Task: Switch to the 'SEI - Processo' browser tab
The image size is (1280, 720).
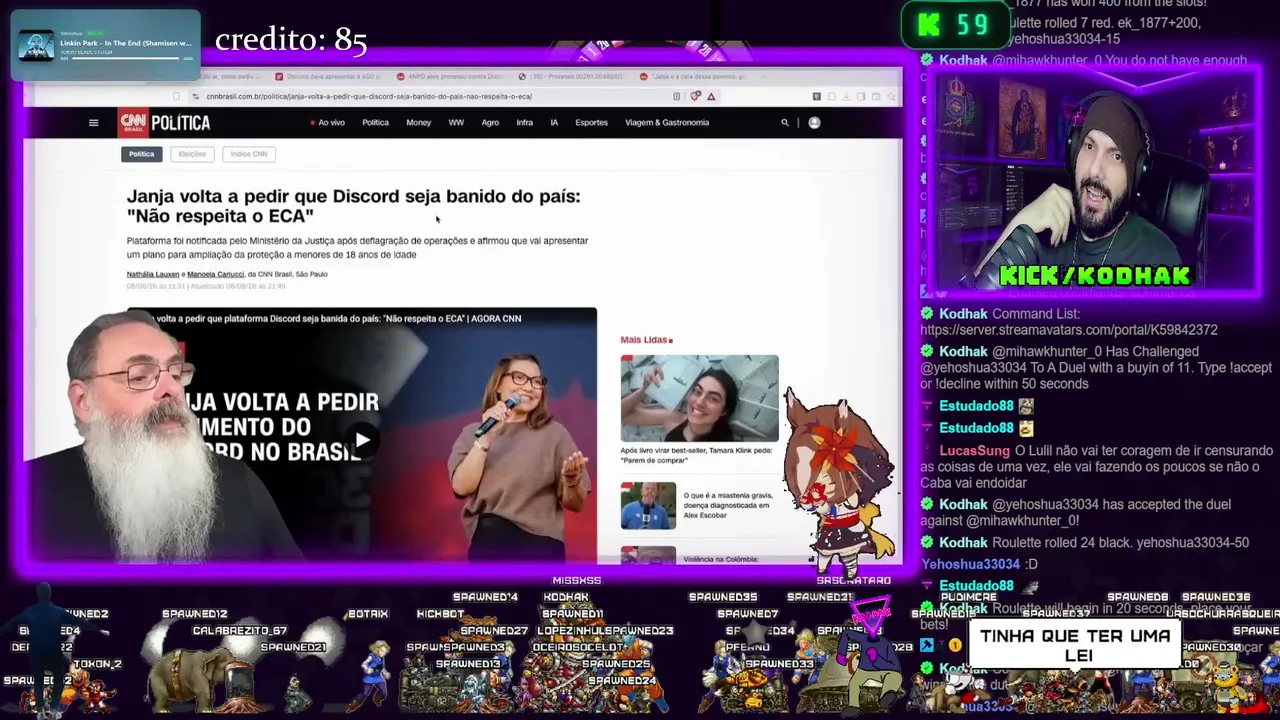Action: (572, 76)
